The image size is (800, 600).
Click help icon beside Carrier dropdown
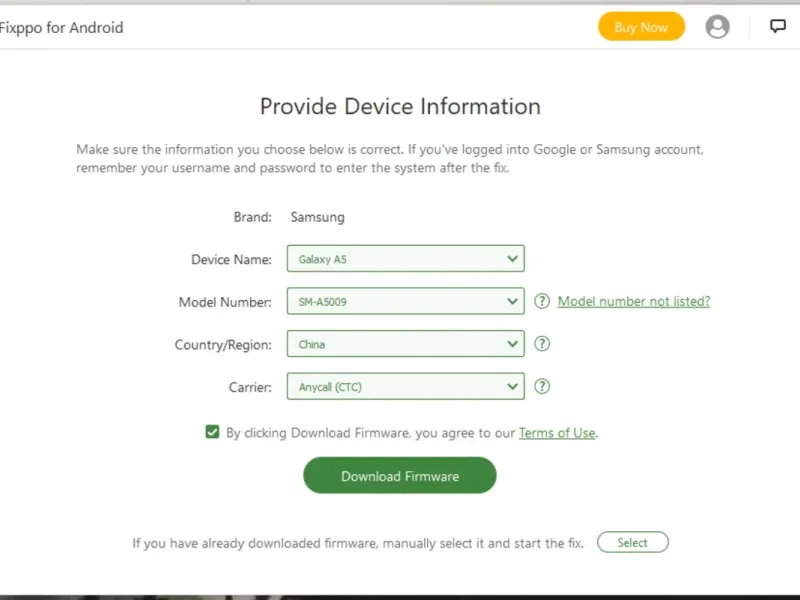pos(542,386)
